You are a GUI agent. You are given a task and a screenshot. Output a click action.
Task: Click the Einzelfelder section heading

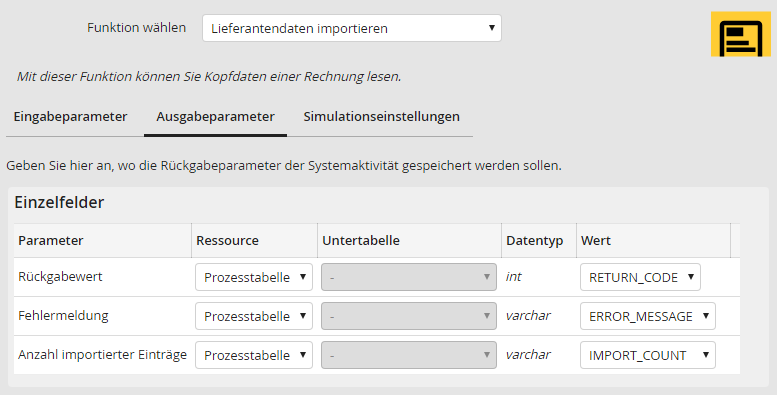point(59,202)
